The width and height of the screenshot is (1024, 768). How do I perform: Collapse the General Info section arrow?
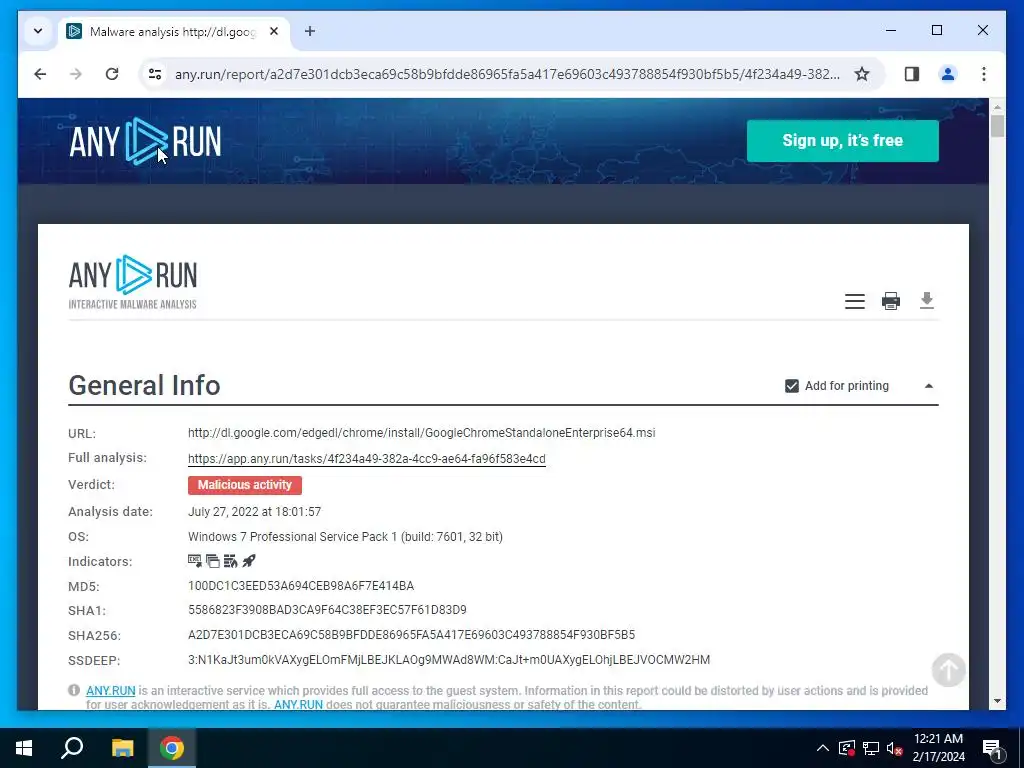[x=929, y=386]
